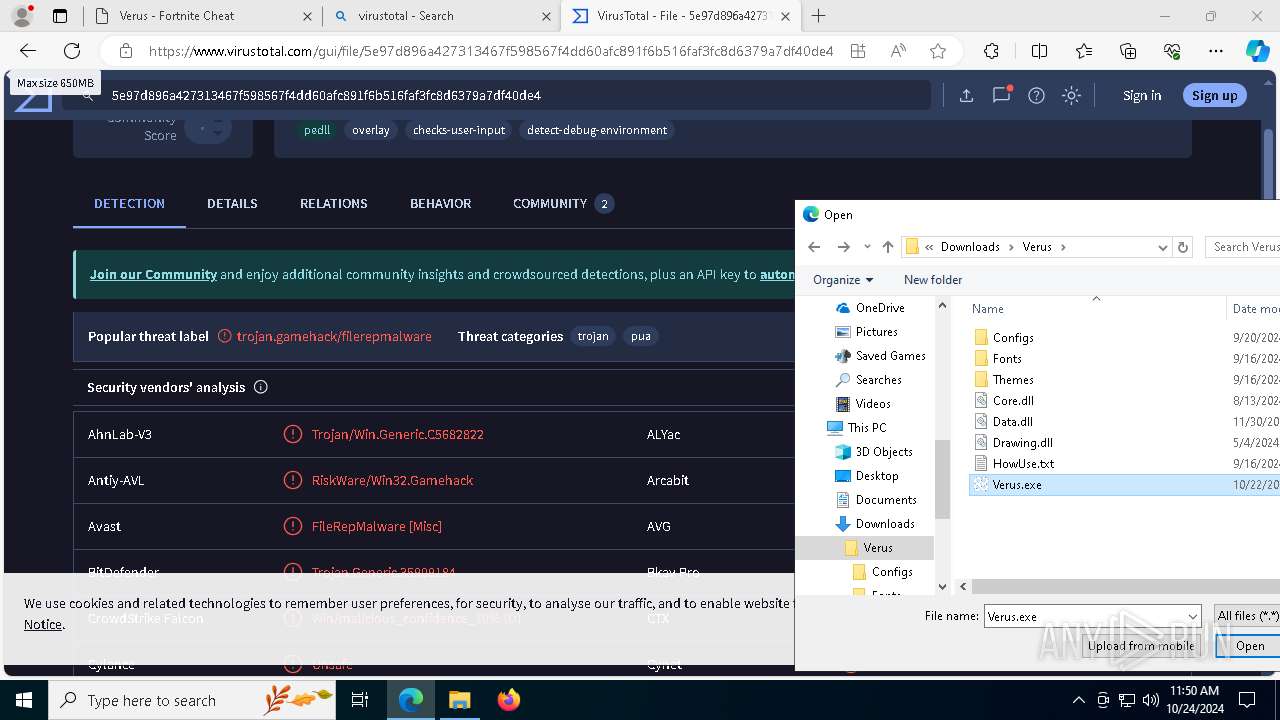This screenshot has width=1280, height=720.
Task: Refresh the VirusTotal page
Action: [x=72, y=51]
